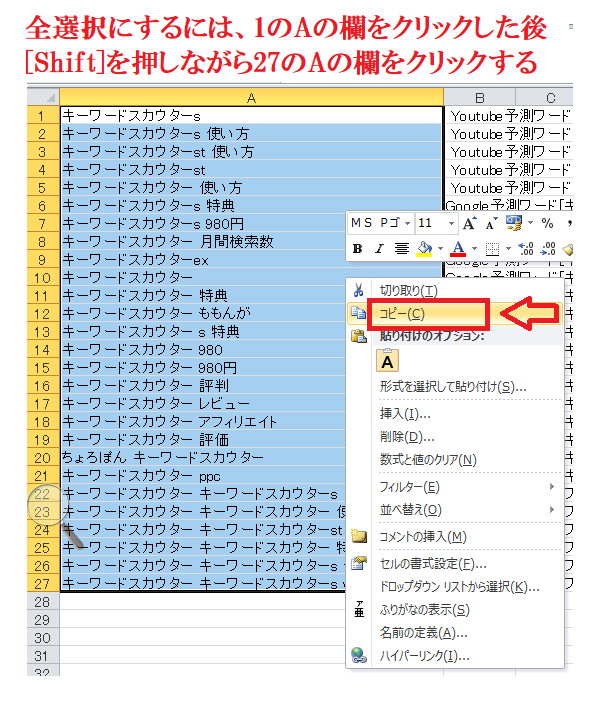The width and height of the screenshot is (613, 718).
Task: Choose ドロップダウン リストから選択(K)...
Action: pyautogui.click(x=459, y=587)
